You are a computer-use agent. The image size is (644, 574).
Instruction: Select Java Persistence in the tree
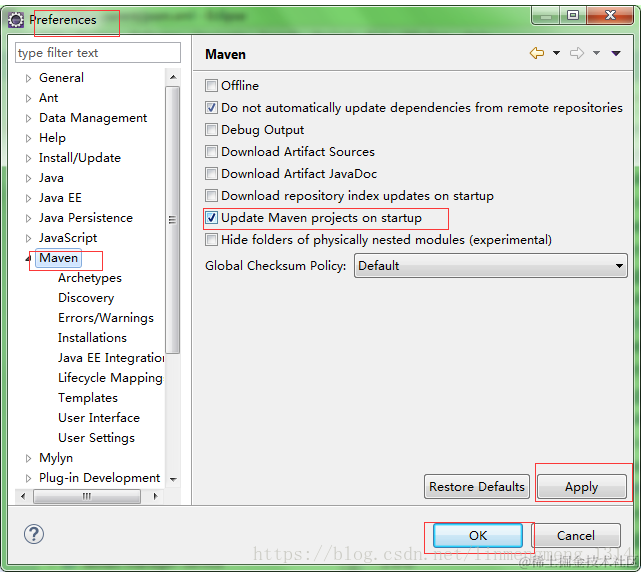pyautogui.click(x=86, y=218)
